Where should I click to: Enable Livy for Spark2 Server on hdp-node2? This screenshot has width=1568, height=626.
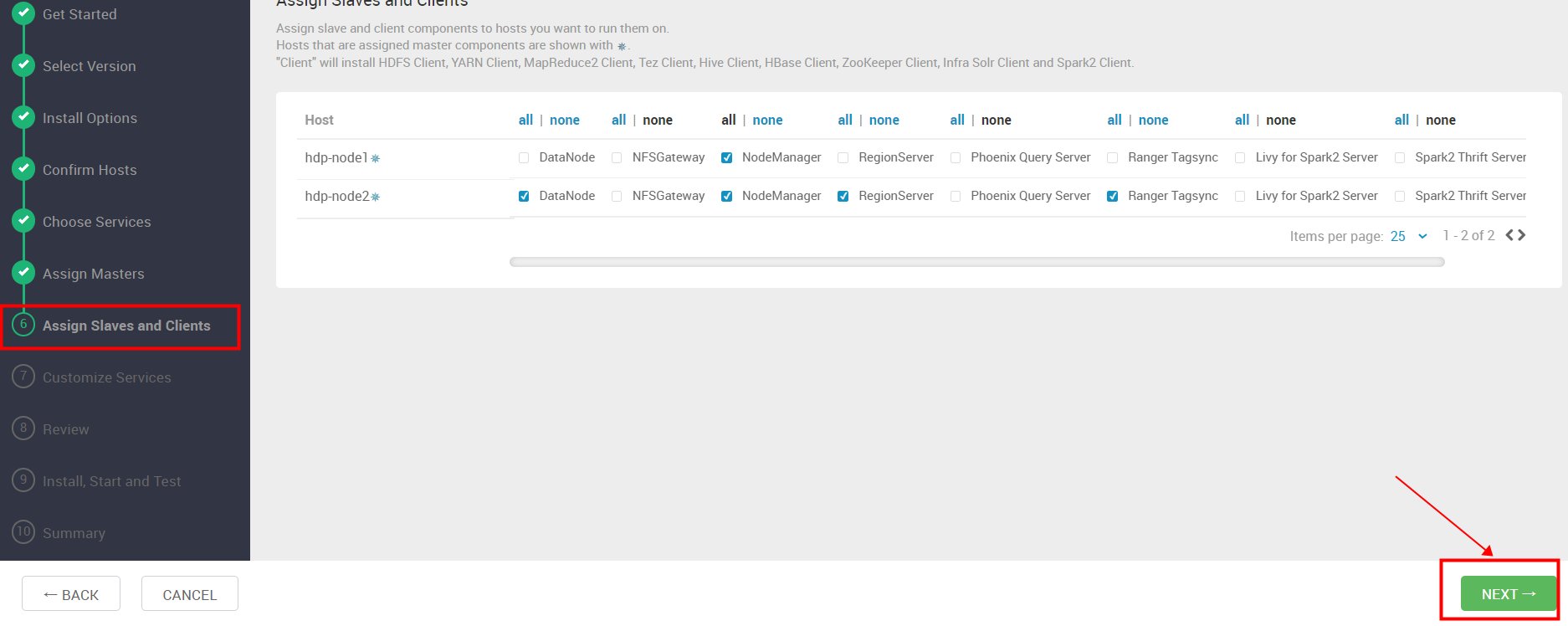[x=1240, y=196]
